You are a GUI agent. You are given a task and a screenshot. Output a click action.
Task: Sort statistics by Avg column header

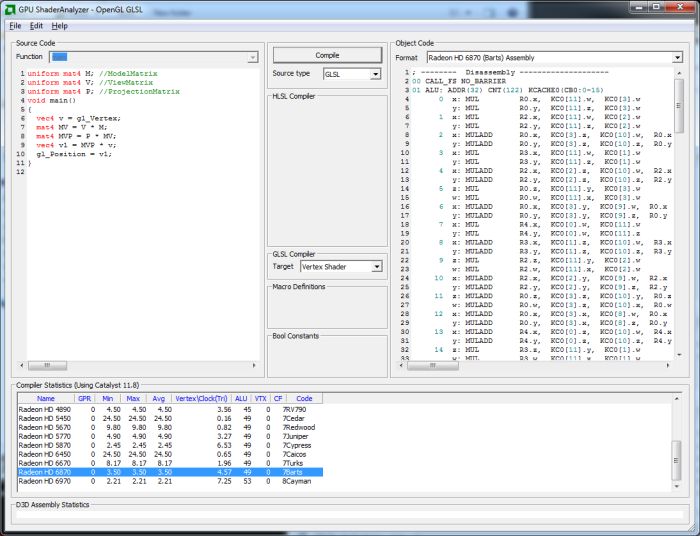tap(158, 399)
